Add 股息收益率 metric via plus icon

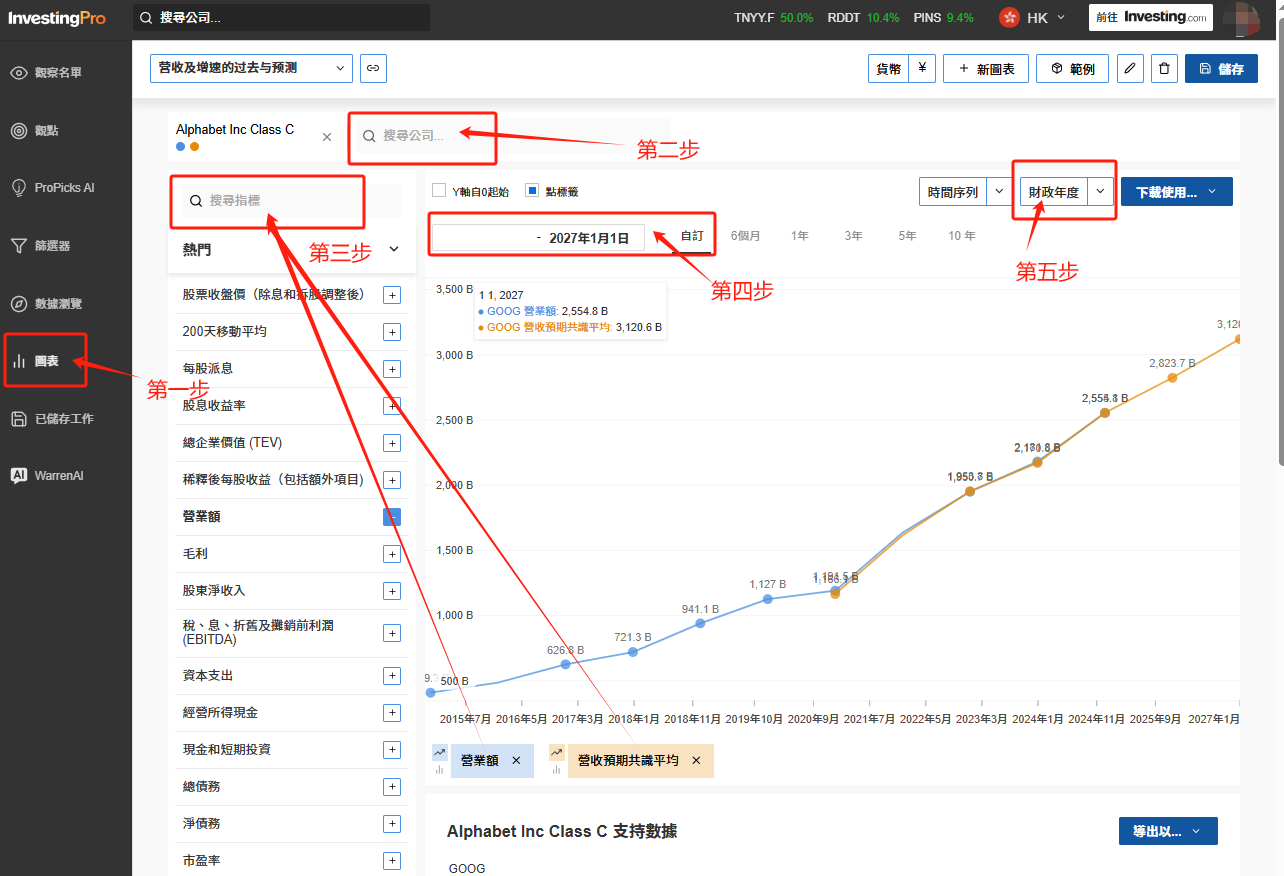tap(392, 406)
